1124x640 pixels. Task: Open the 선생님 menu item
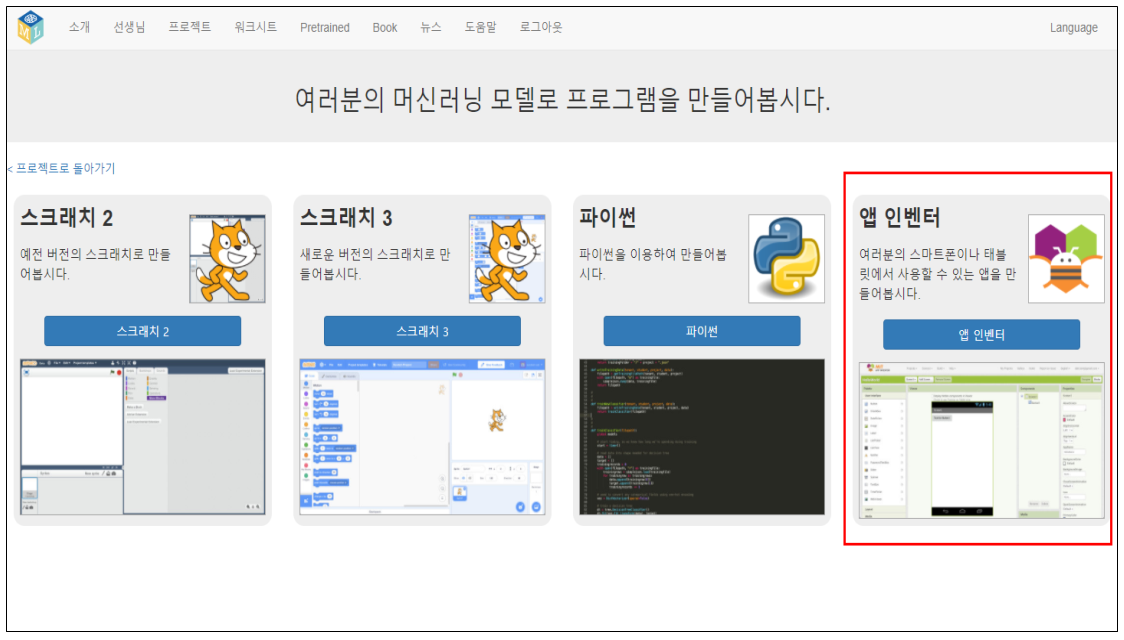[129, 27]
